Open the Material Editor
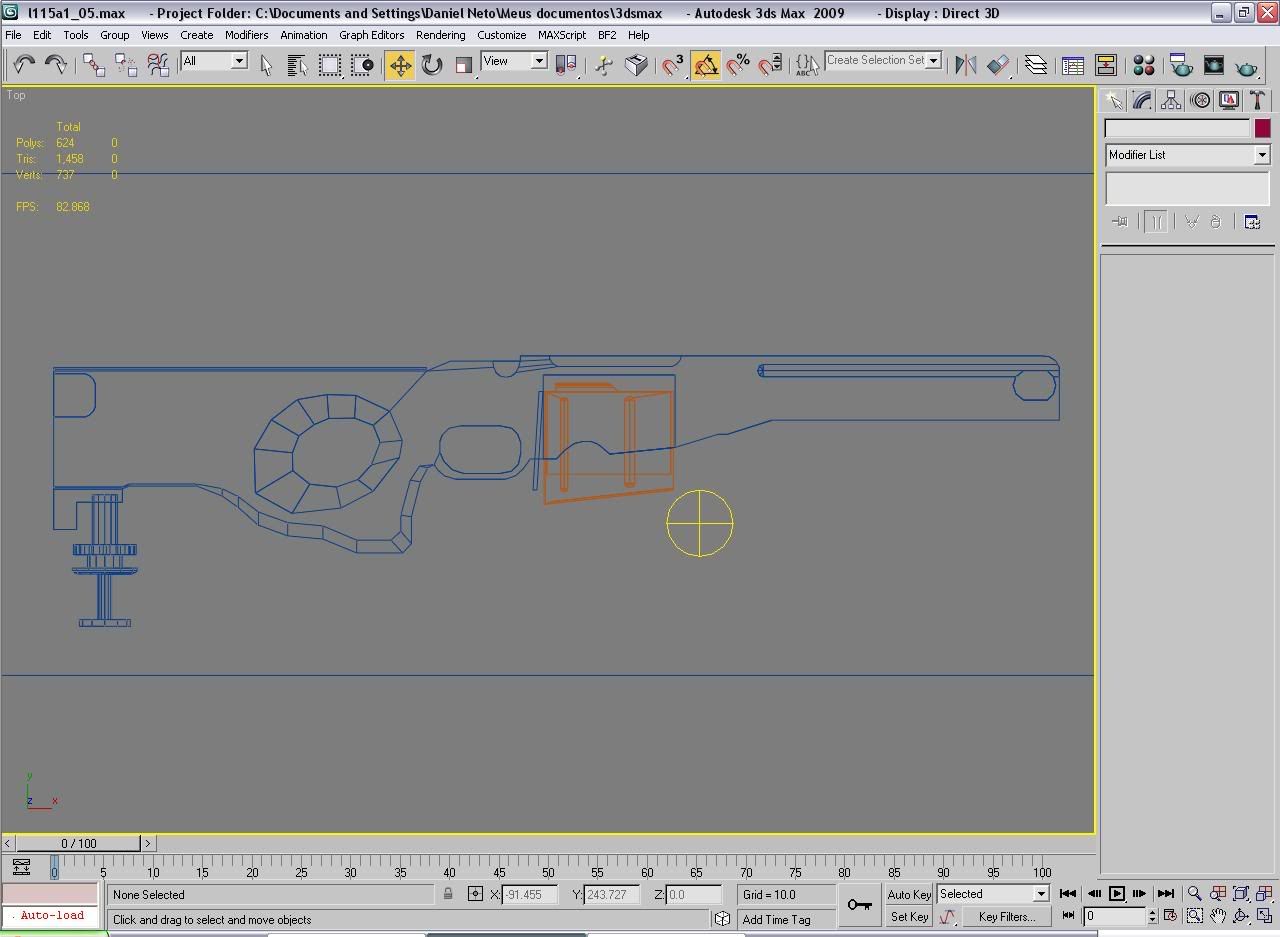 (x=1144, y=66)
